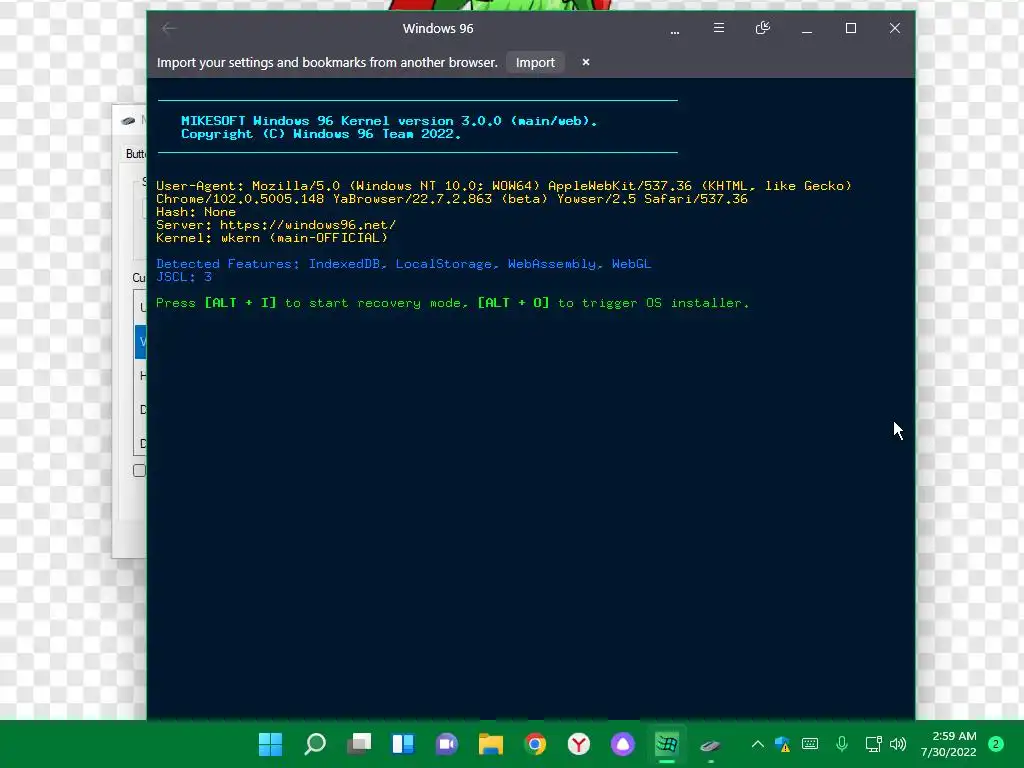The height and width of the screenshot is (768, 1024).
Task: Open the hamburger menu in title bar
Action: coord(718,27)
